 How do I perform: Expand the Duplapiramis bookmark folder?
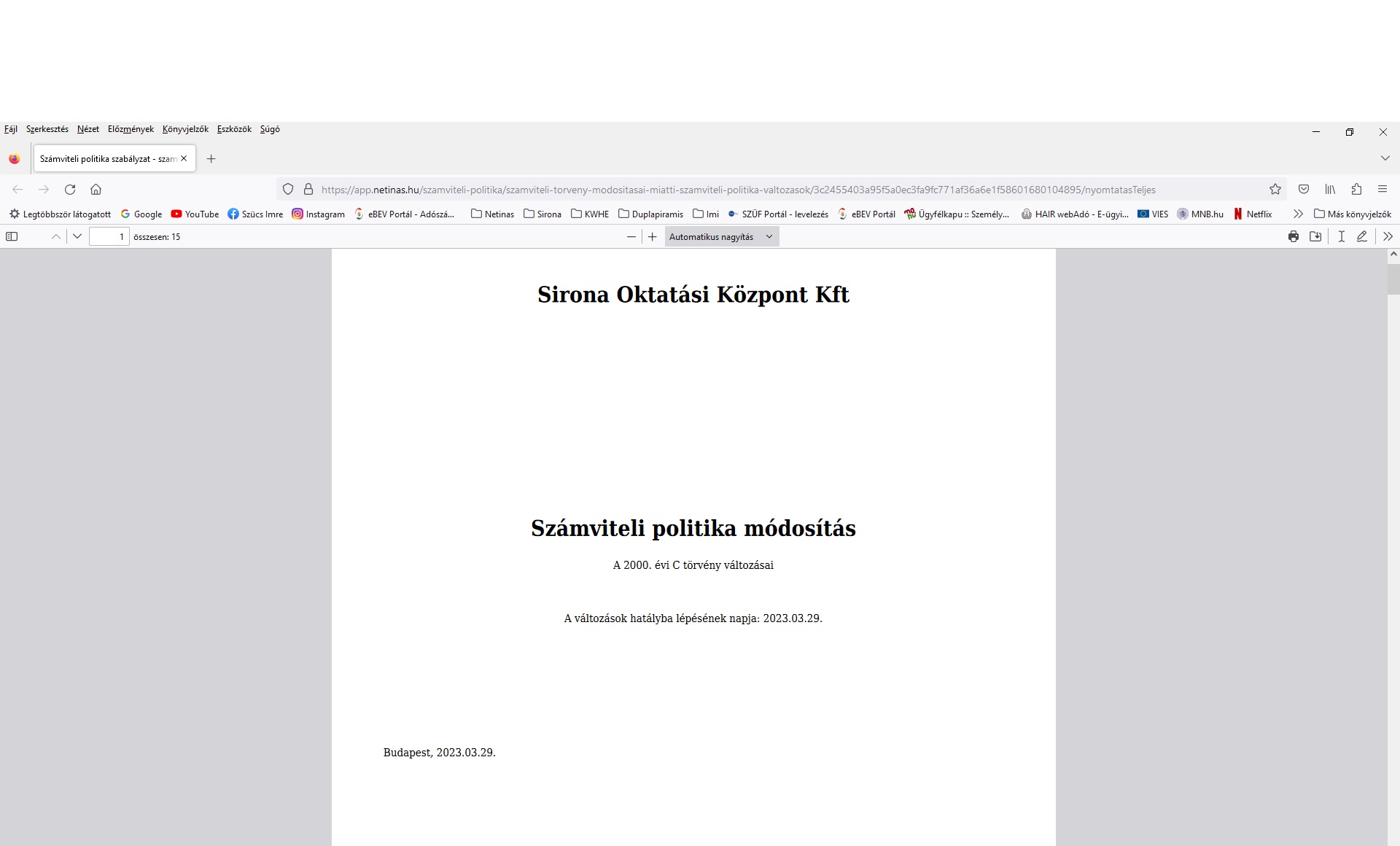(x=651, y=214)
